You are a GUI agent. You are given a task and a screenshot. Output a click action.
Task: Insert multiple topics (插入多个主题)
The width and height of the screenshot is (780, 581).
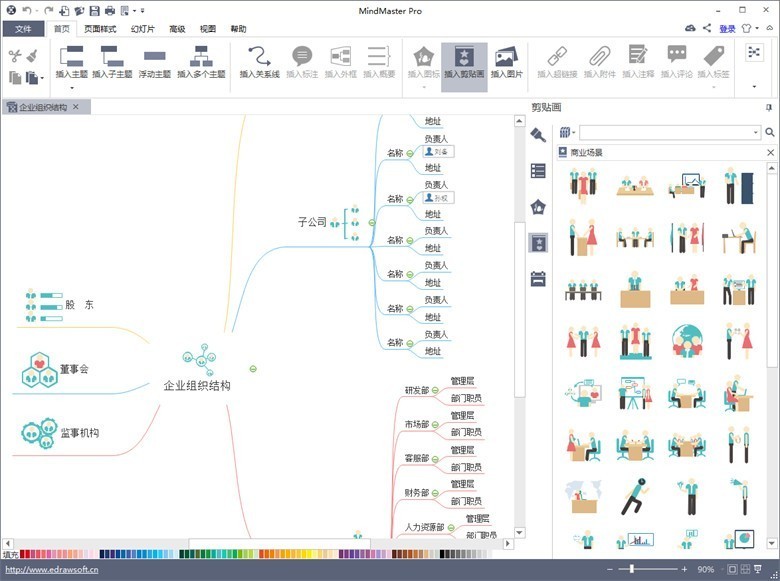(201, 62)
